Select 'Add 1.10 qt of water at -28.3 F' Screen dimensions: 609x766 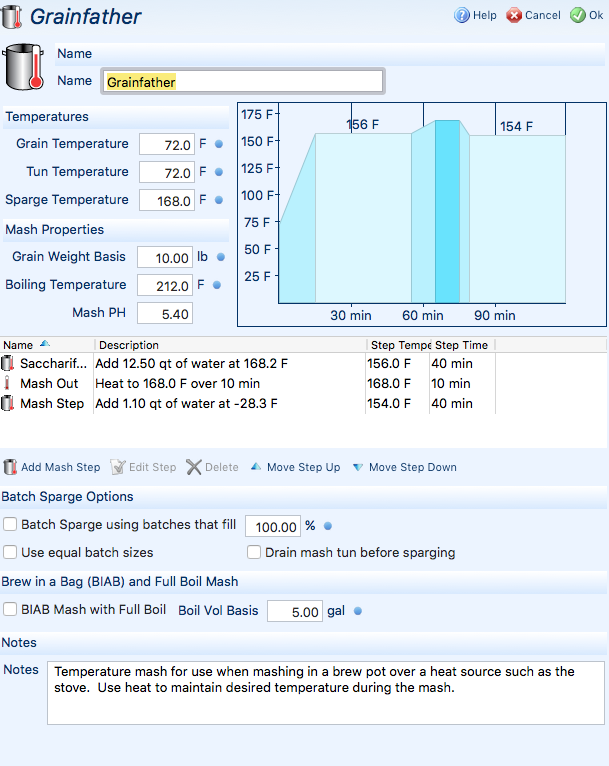click(x=186, y=404)
